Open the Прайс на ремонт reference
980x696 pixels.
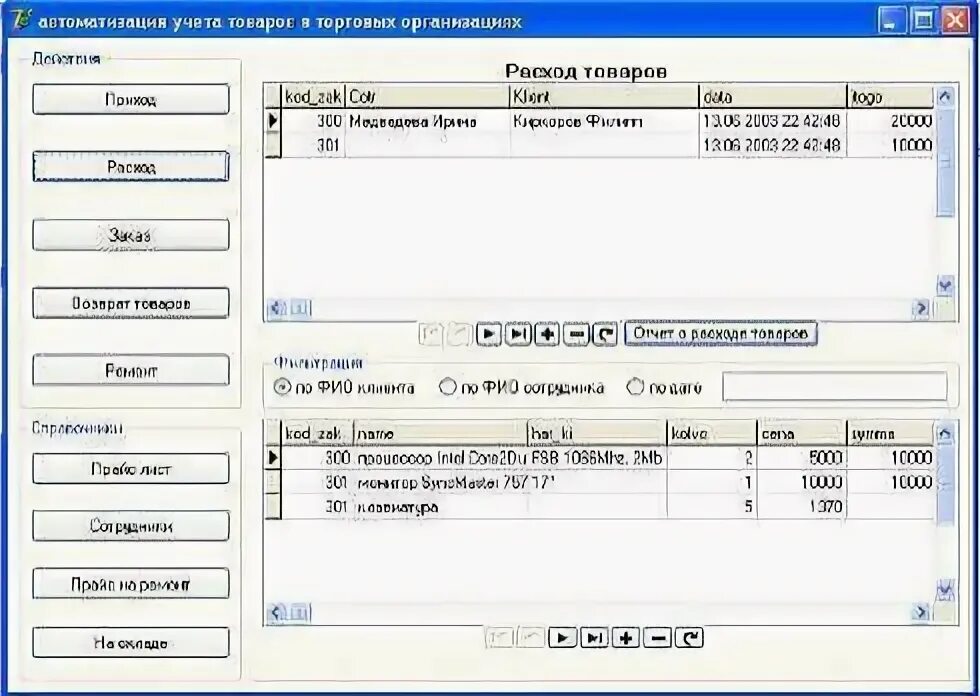pyautogui.click(x=131, y=584)
